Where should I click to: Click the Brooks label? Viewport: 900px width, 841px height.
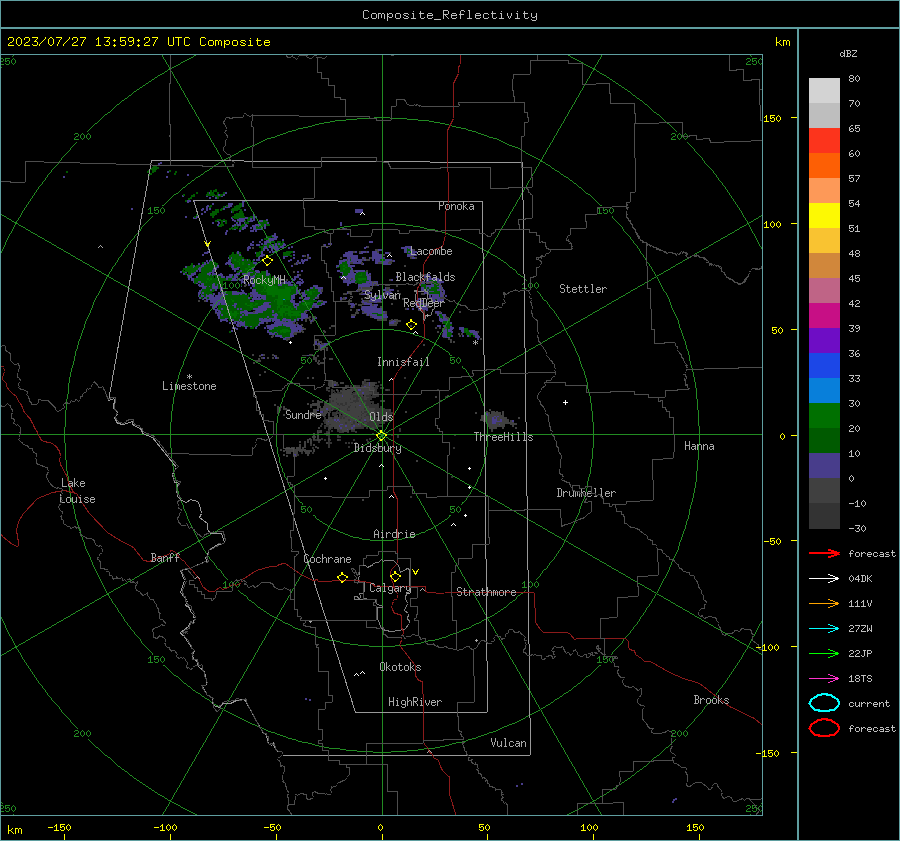[x=711, y=700]
